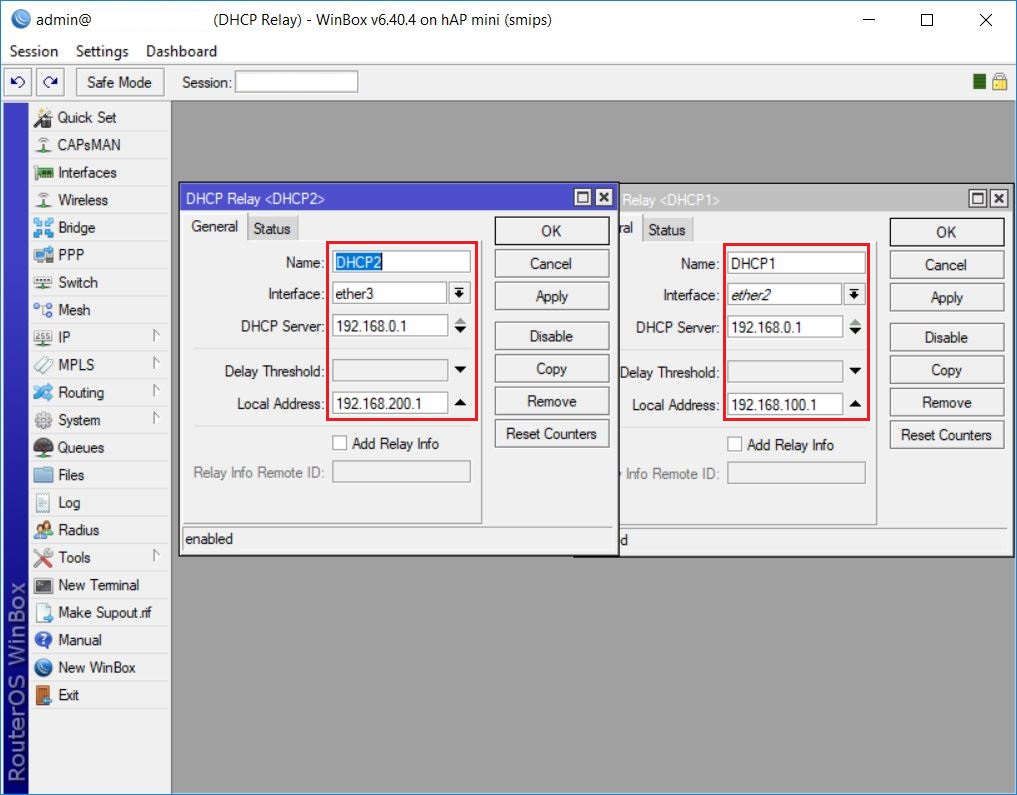Screen dimensions: 1017x795
Task: Click Remove in DHCP1 relay window
Action: pyautogui.click(x=946, y=403)
